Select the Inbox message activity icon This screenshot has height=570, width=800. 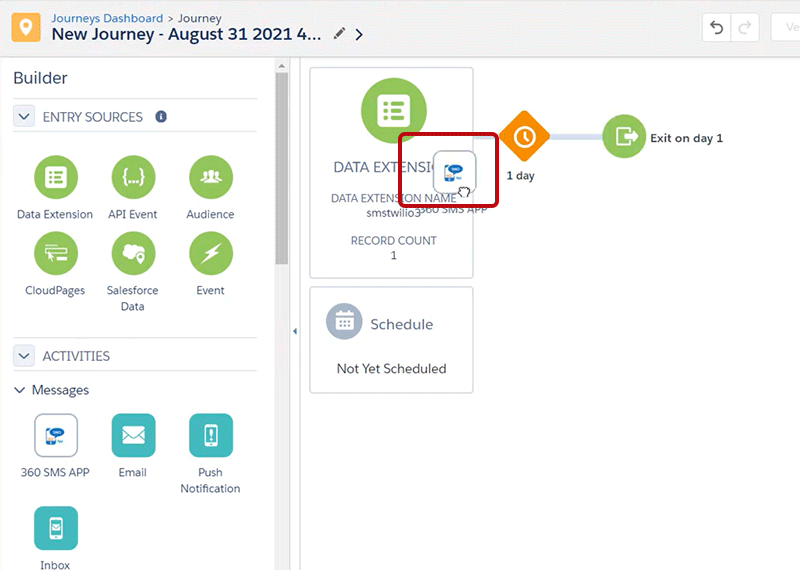56,528
